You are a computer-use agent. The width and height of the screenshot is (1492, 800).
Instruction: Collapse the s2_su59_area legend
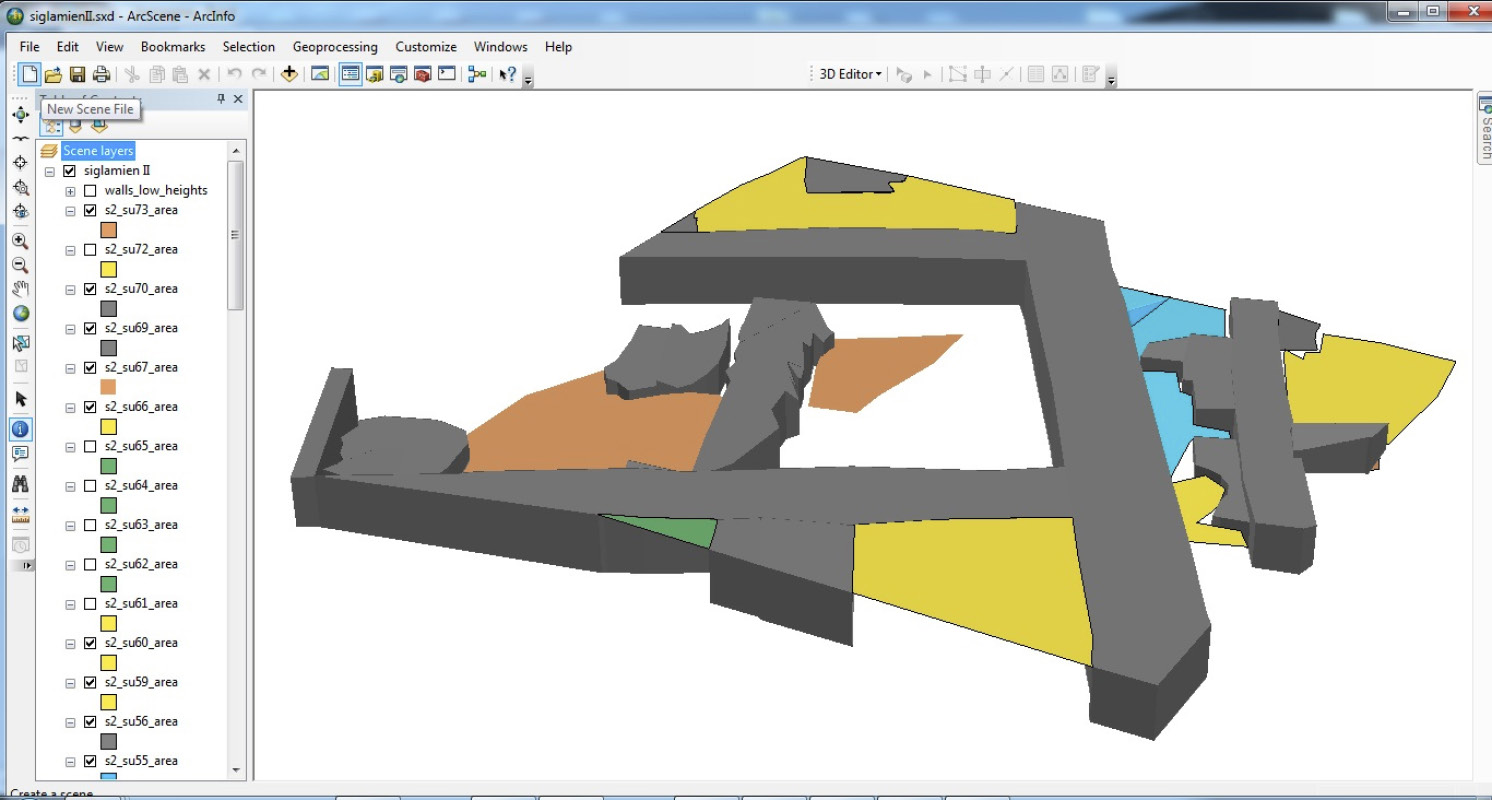(70, 684)
